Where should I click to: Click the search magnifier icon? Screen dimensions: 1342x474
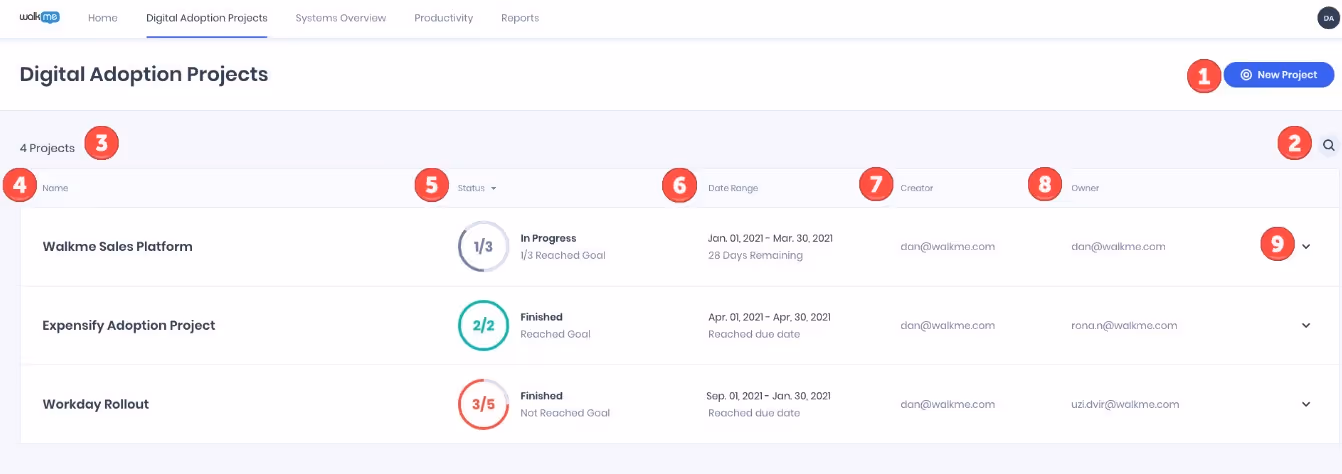click(x=1329, y=145)
